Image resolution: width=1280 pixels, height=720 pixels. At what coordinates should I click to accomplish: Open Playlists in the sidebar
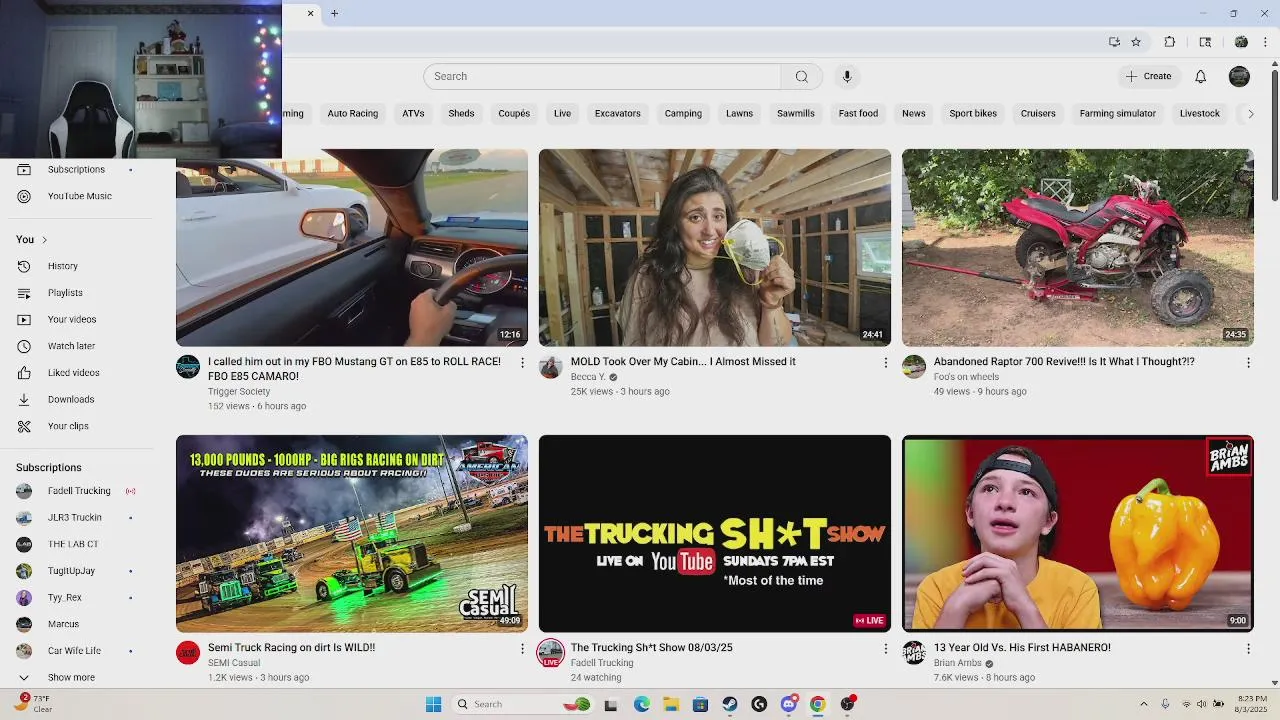click(65, 293)
